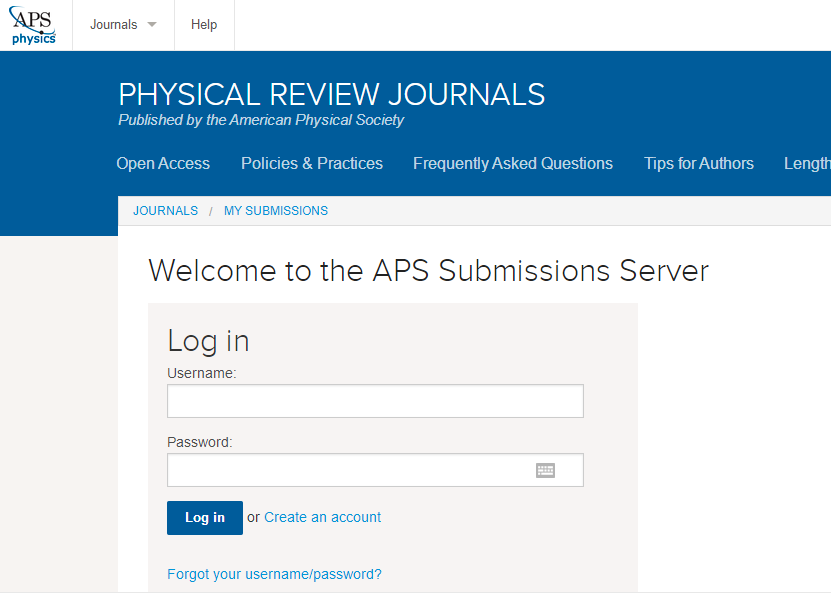Select Frequently Asked Questions in the navigation bar
The width and height of the screenshot is (831, 593).
[x=513, y=163]
